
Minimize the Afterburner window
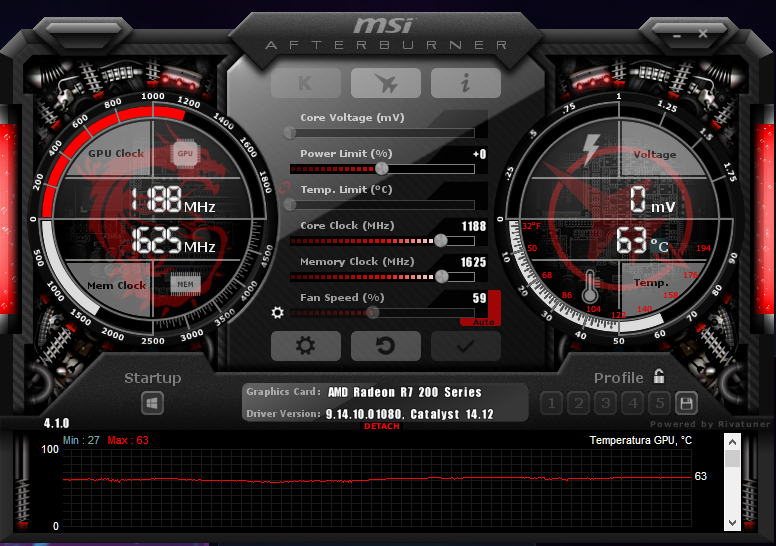point(677,35)
